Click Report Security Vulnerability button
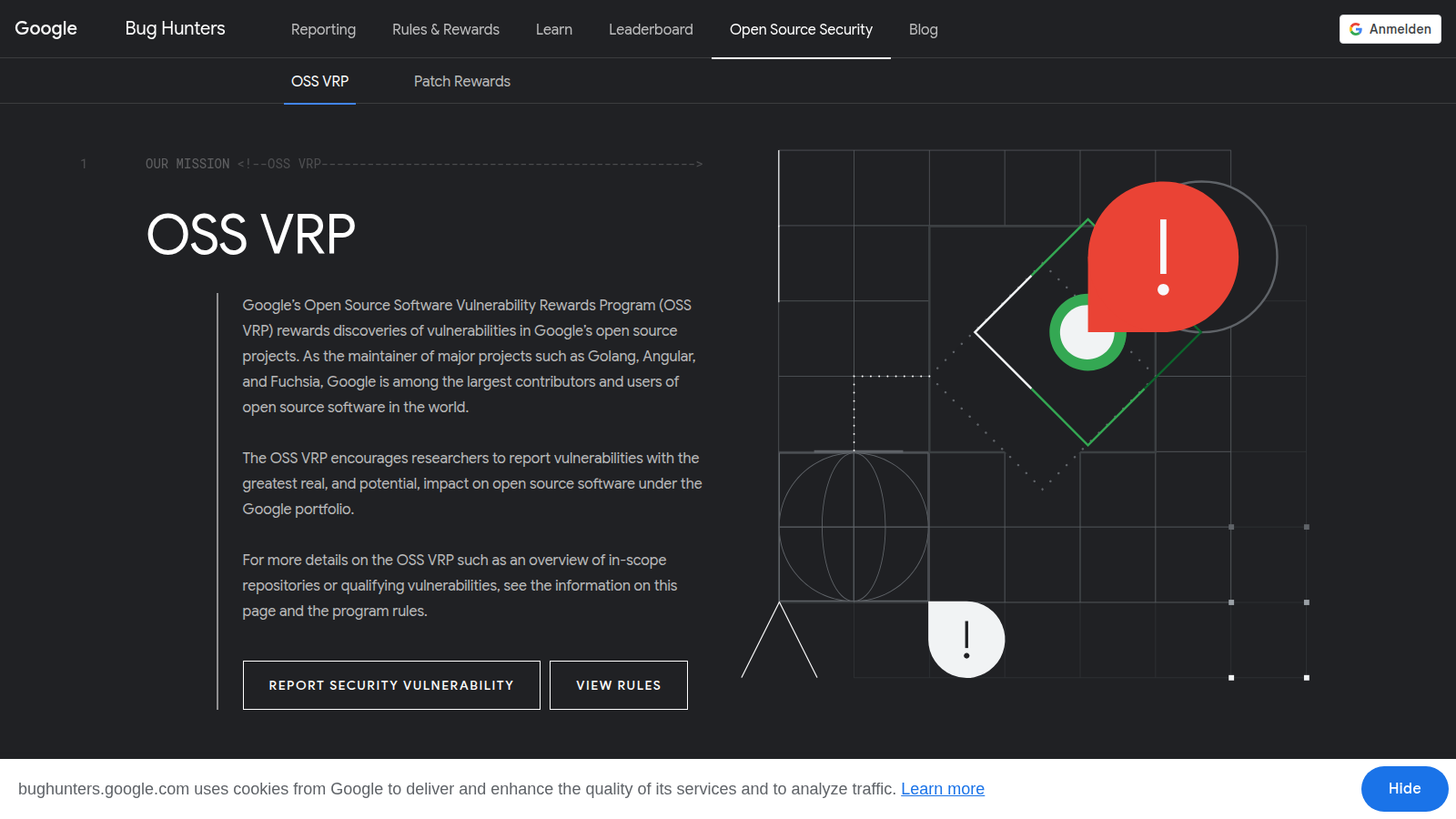This screenshot has width=1456, height=819. 391,685
